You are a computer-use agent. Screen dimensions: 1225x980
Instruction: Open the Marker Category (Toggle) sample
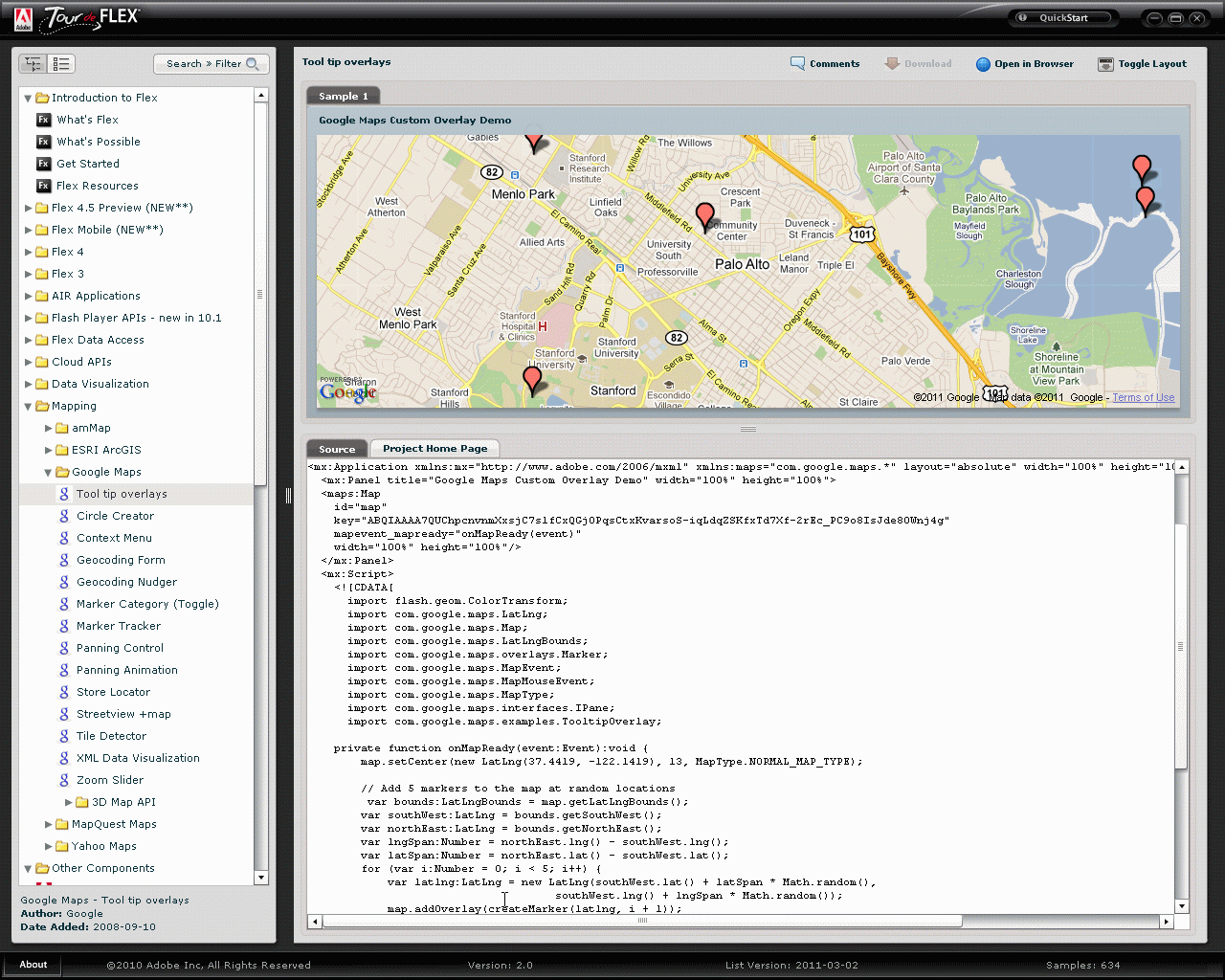point(147,604)
